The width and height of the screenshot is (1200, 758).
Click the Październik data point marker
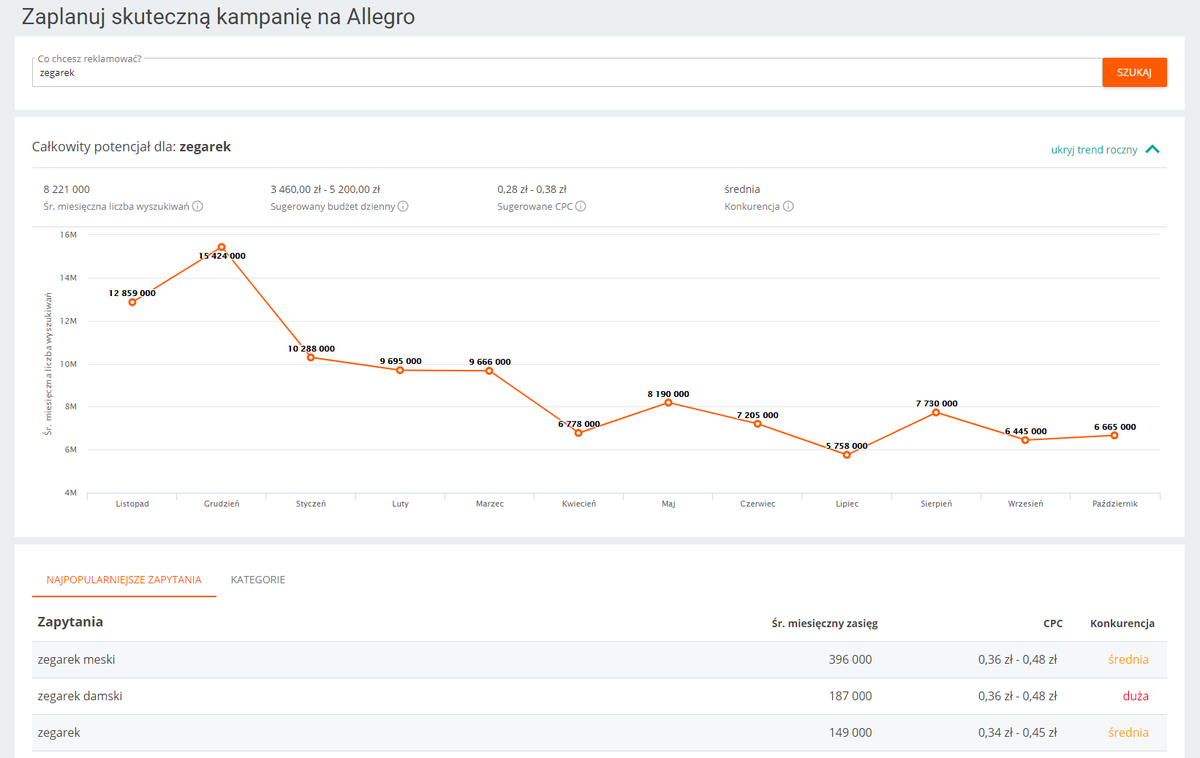[1114, 435]
